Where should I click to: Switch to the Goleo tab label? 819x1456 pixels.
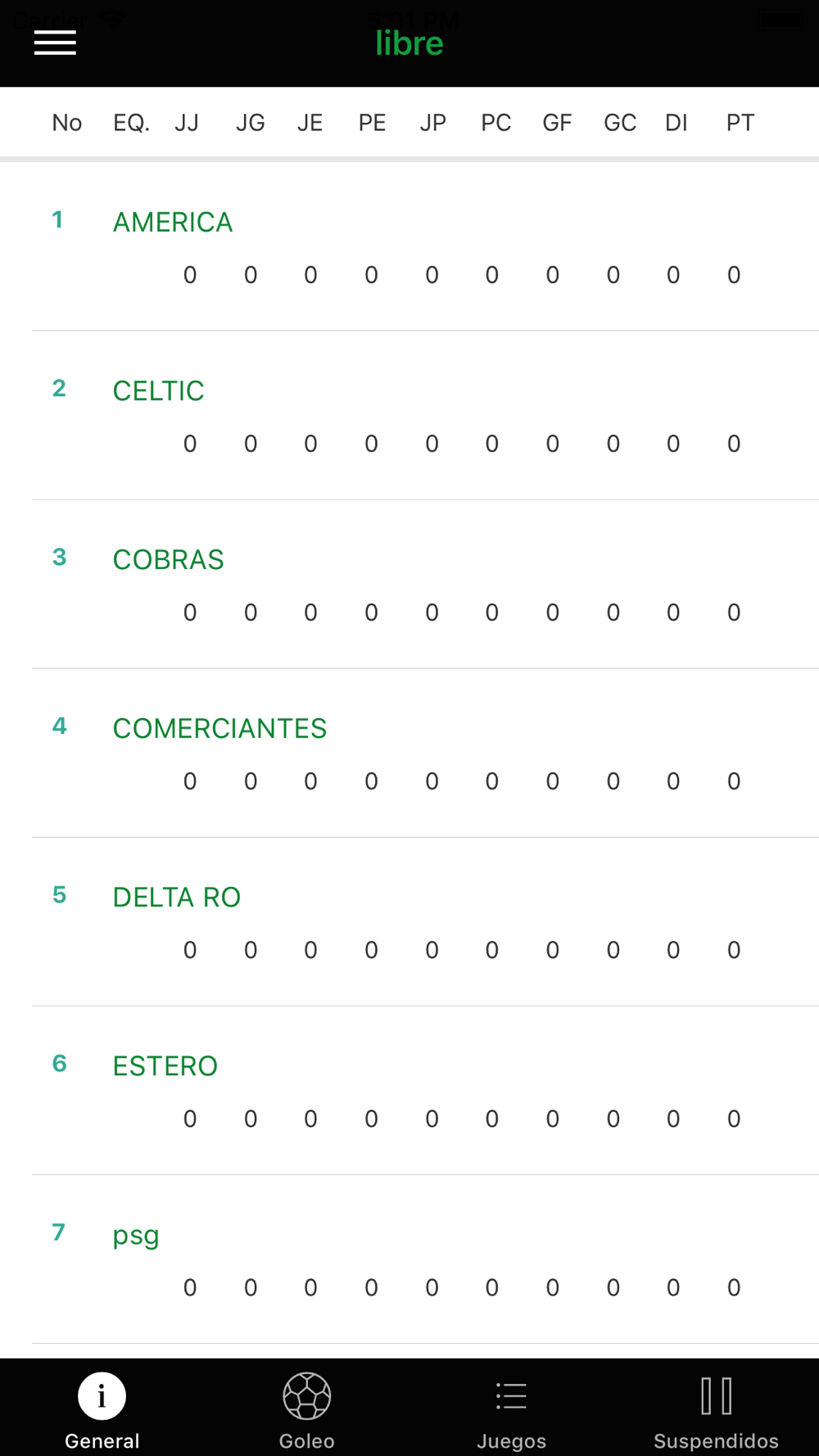(306, 1441)
